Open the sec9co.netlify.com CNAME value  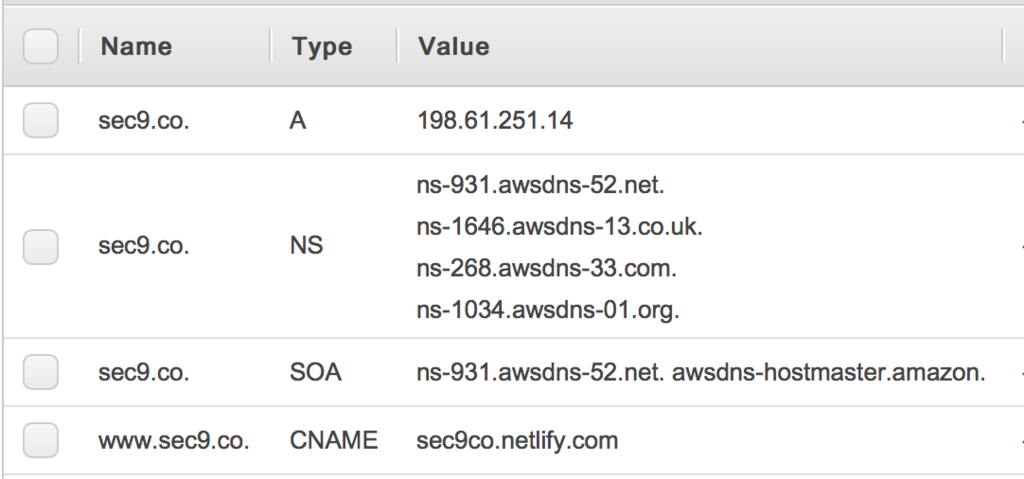tap(517, 440)
